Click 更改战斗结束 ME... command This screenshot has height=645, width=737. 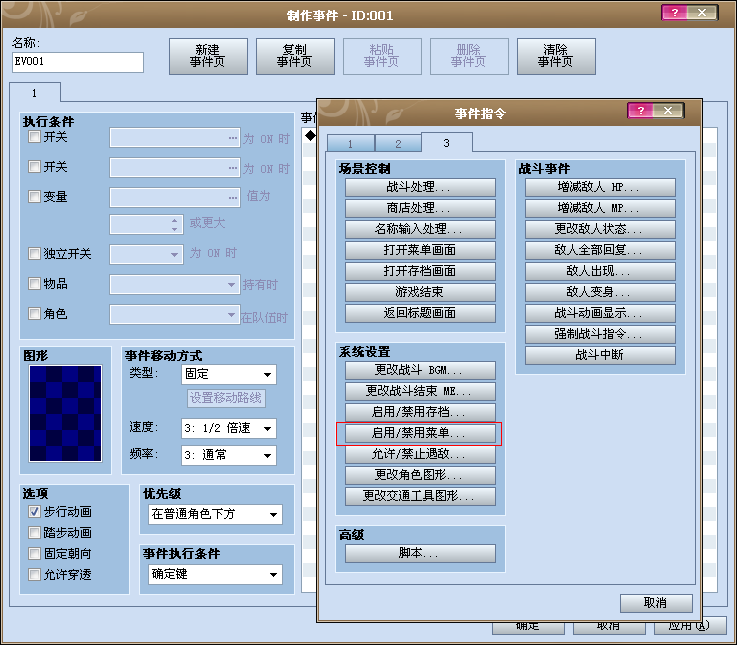coord(420,391)
